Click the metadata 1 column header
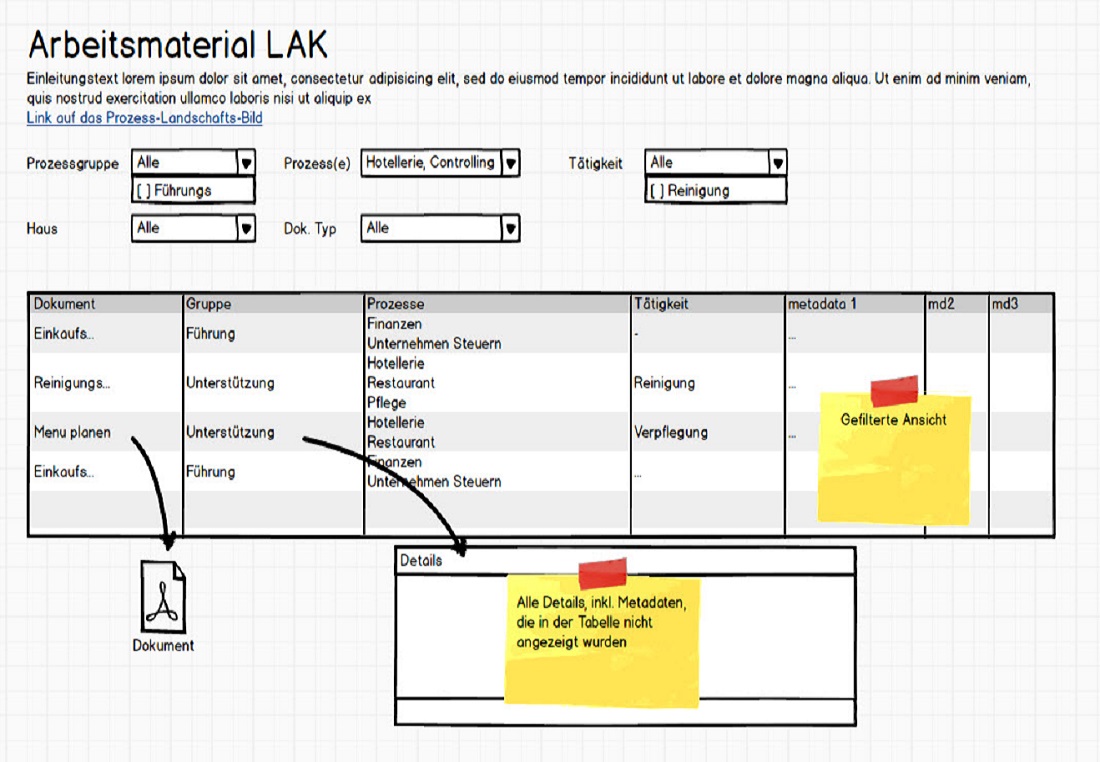The image size is (1100, 762). coord(822,303)
